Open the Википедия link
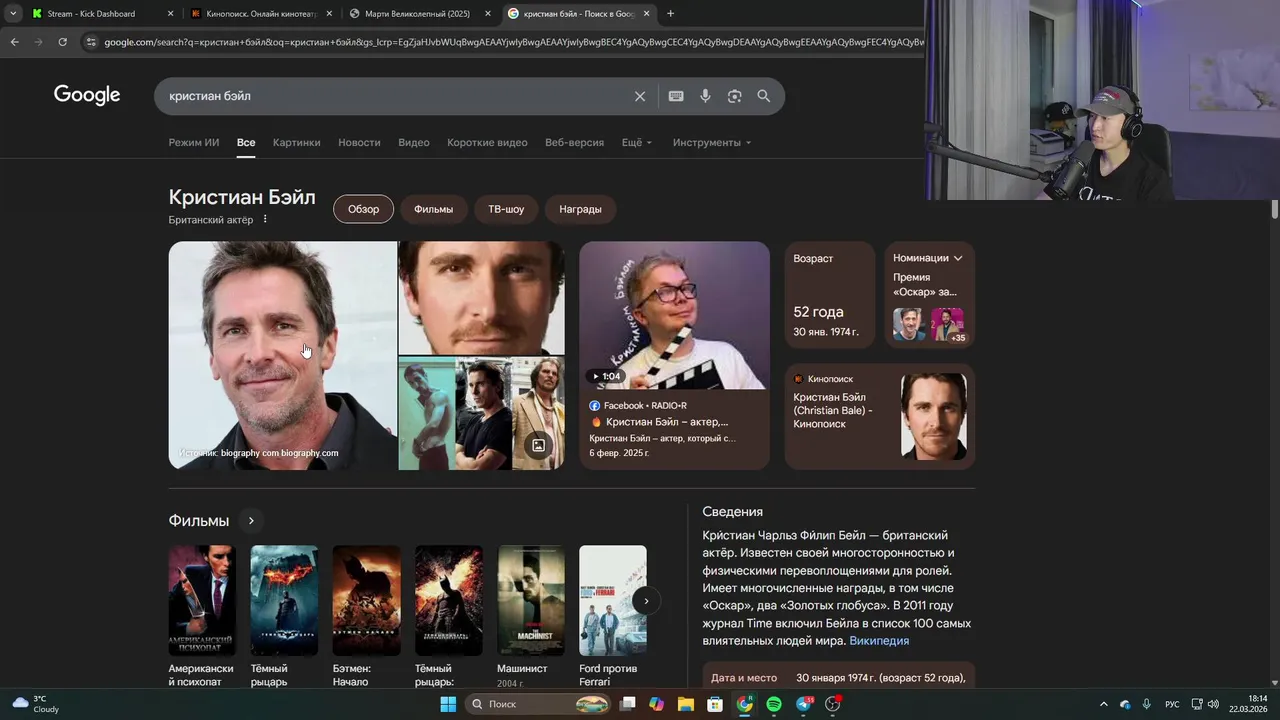This screenshot has height=720, width=1280. coord(879,641)
